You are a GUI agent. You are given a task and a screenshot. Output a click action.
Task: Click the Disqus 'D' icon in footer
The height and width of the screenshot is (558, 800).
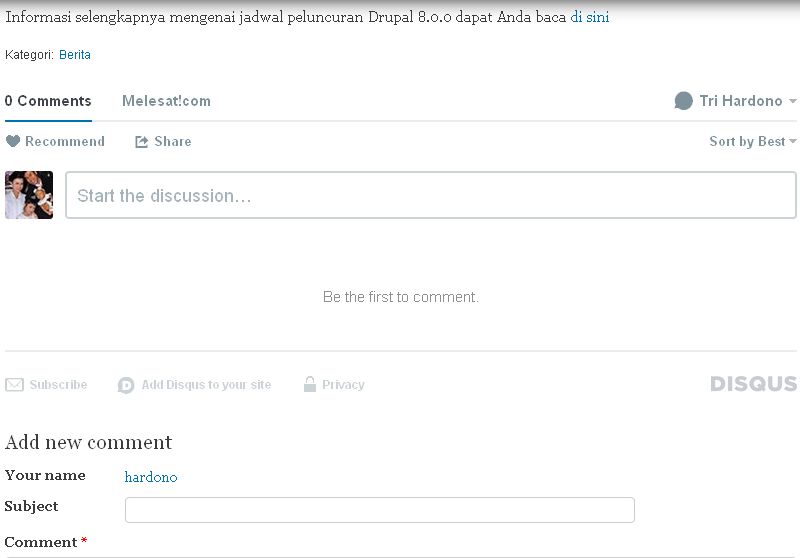(126, 385)
